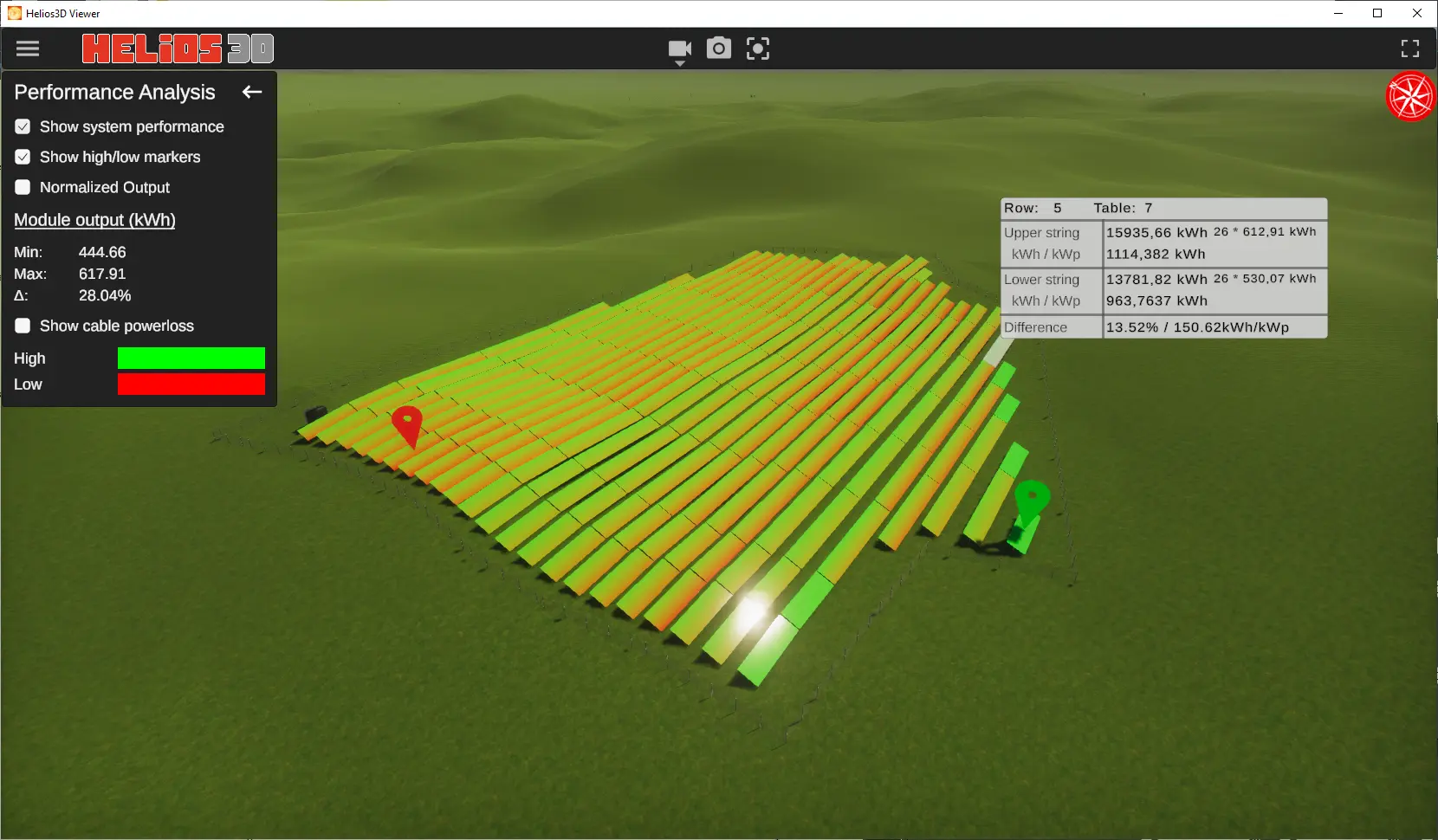This screenshot has width=1438, height=840.
Task: Click the video camera record icon
Action: [679, 48]
